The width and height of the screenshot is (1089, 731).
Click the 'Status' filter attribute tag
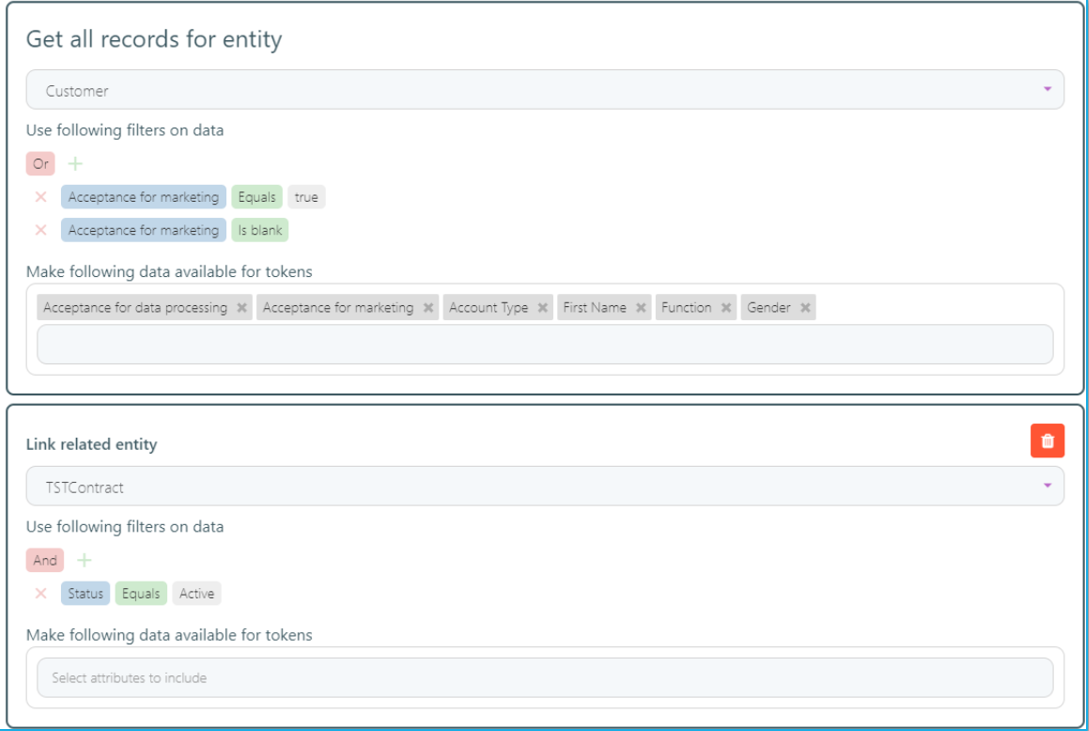(86, 594)
